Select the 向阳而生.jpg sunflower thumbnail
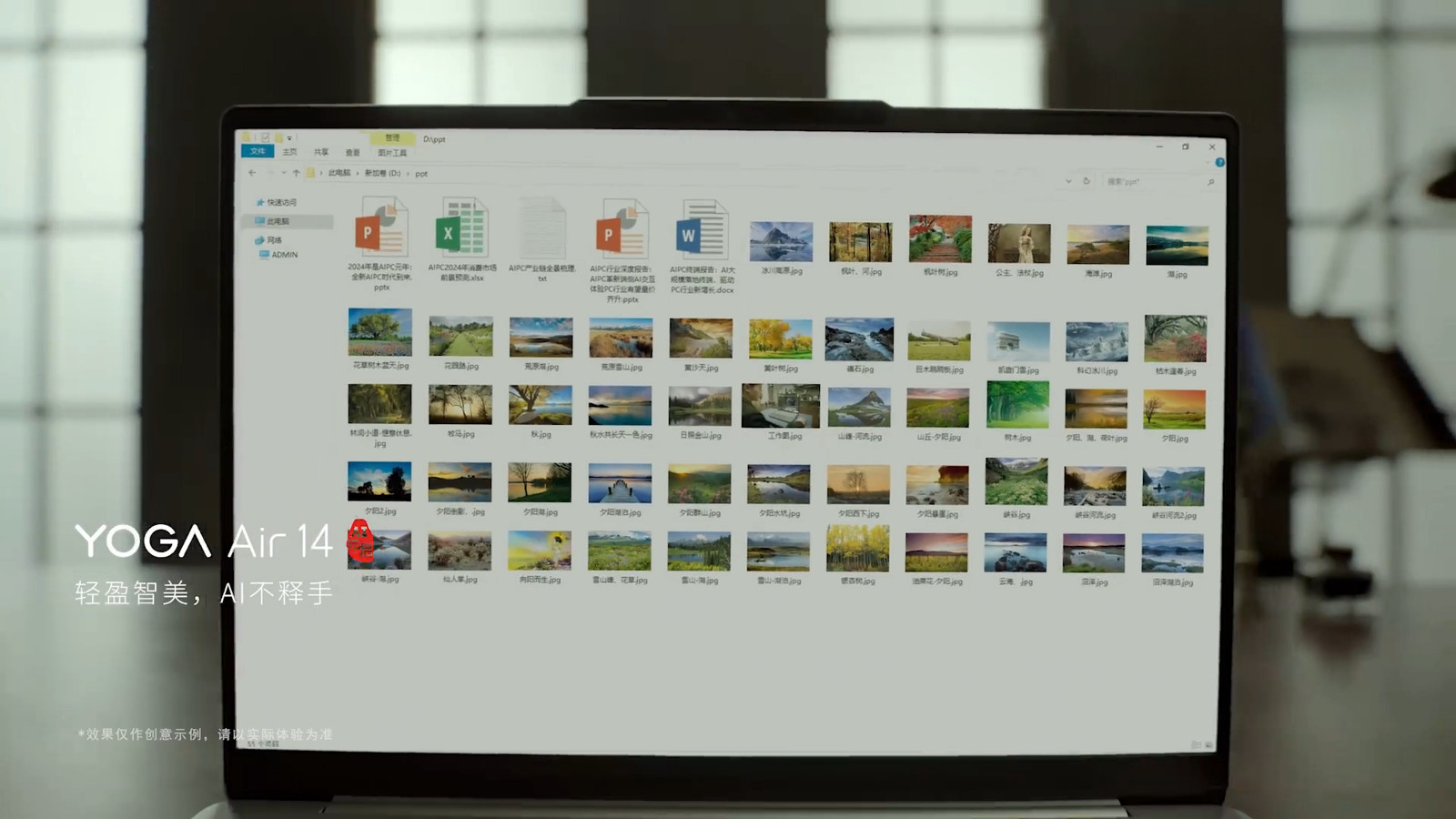Screen dimensions: 1456x819 coord(540,551)
